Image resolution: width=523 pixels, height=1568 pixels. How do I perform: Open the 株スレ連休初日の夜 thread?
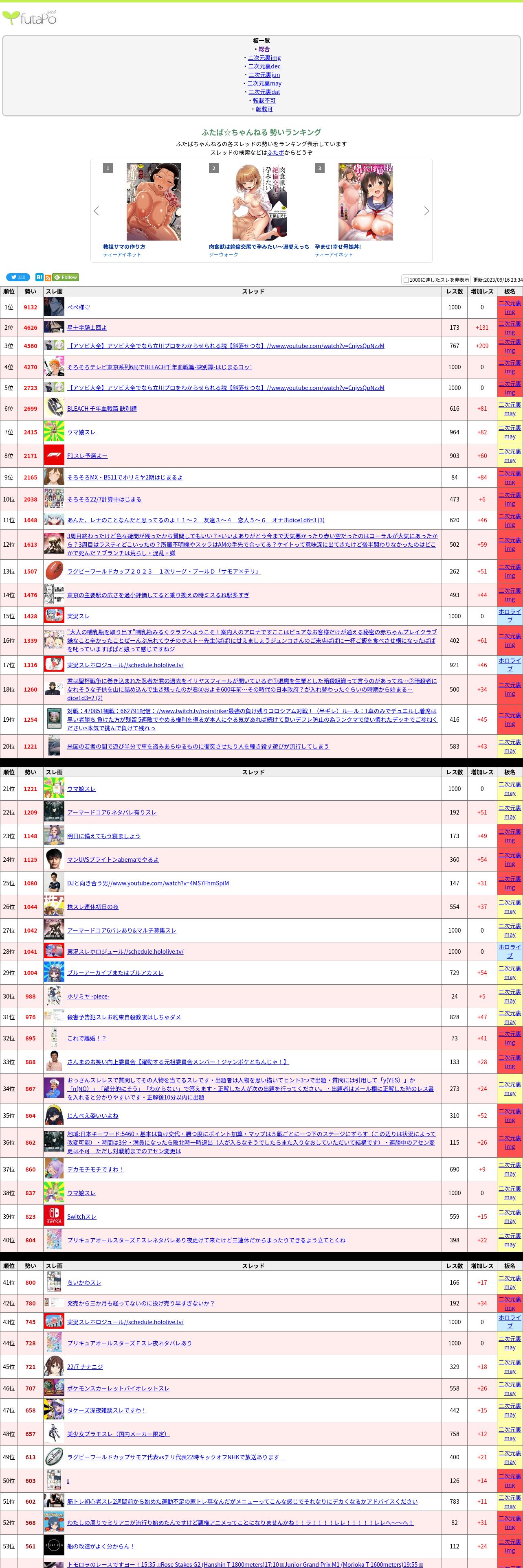[93, 907]
